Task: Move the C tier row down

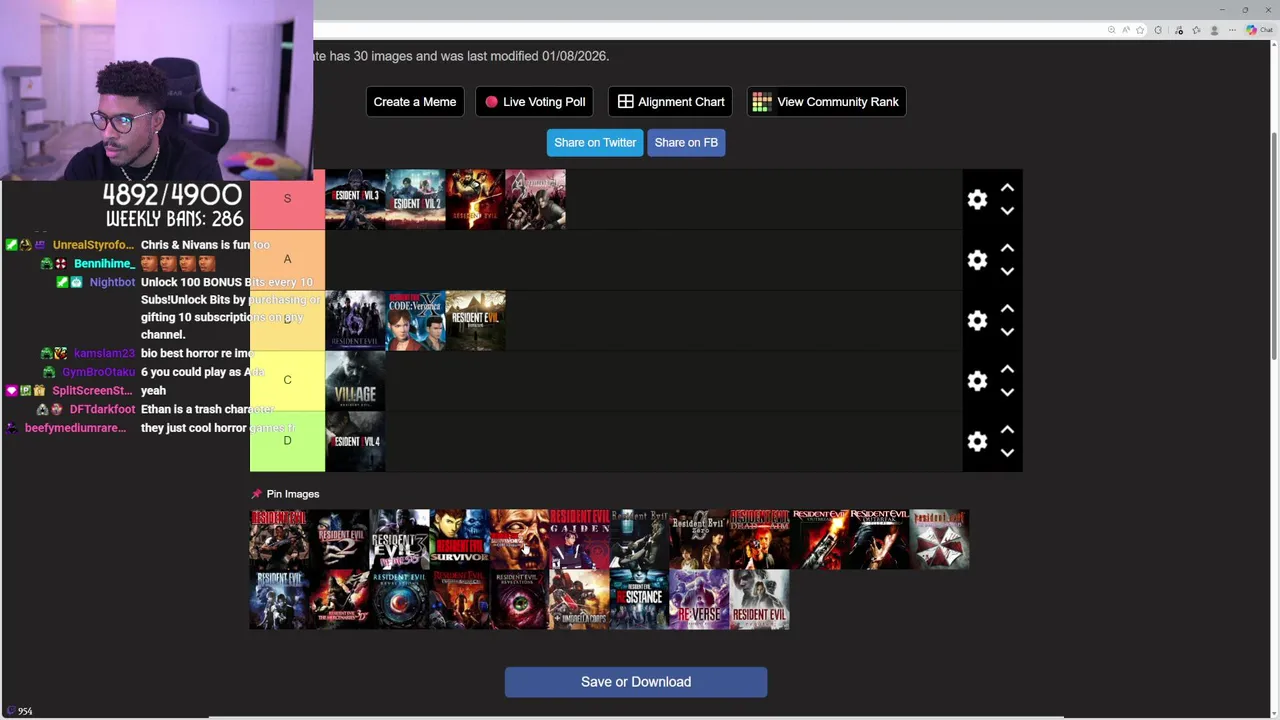Action: pos(1007,392)
